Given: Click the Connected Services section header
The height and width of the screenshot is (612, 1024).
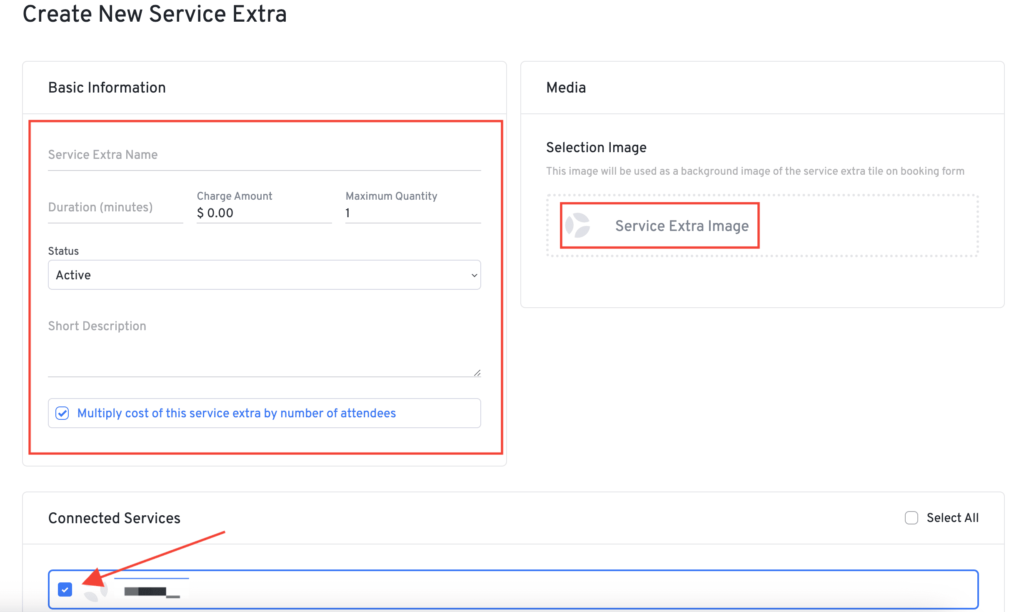Looking at the screenshot, I should 114,518.
